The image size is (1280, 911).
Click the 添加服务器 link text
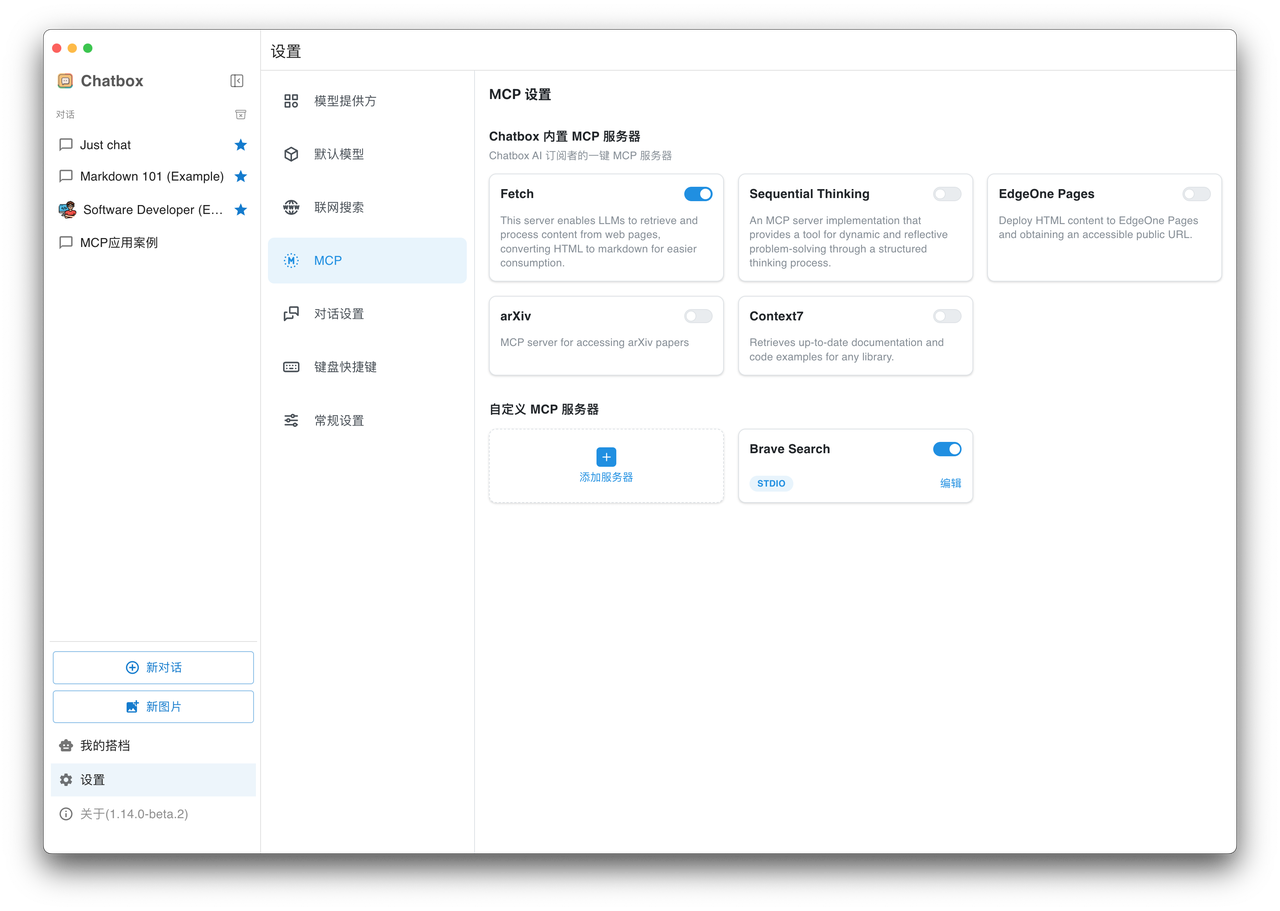(606, 477)
